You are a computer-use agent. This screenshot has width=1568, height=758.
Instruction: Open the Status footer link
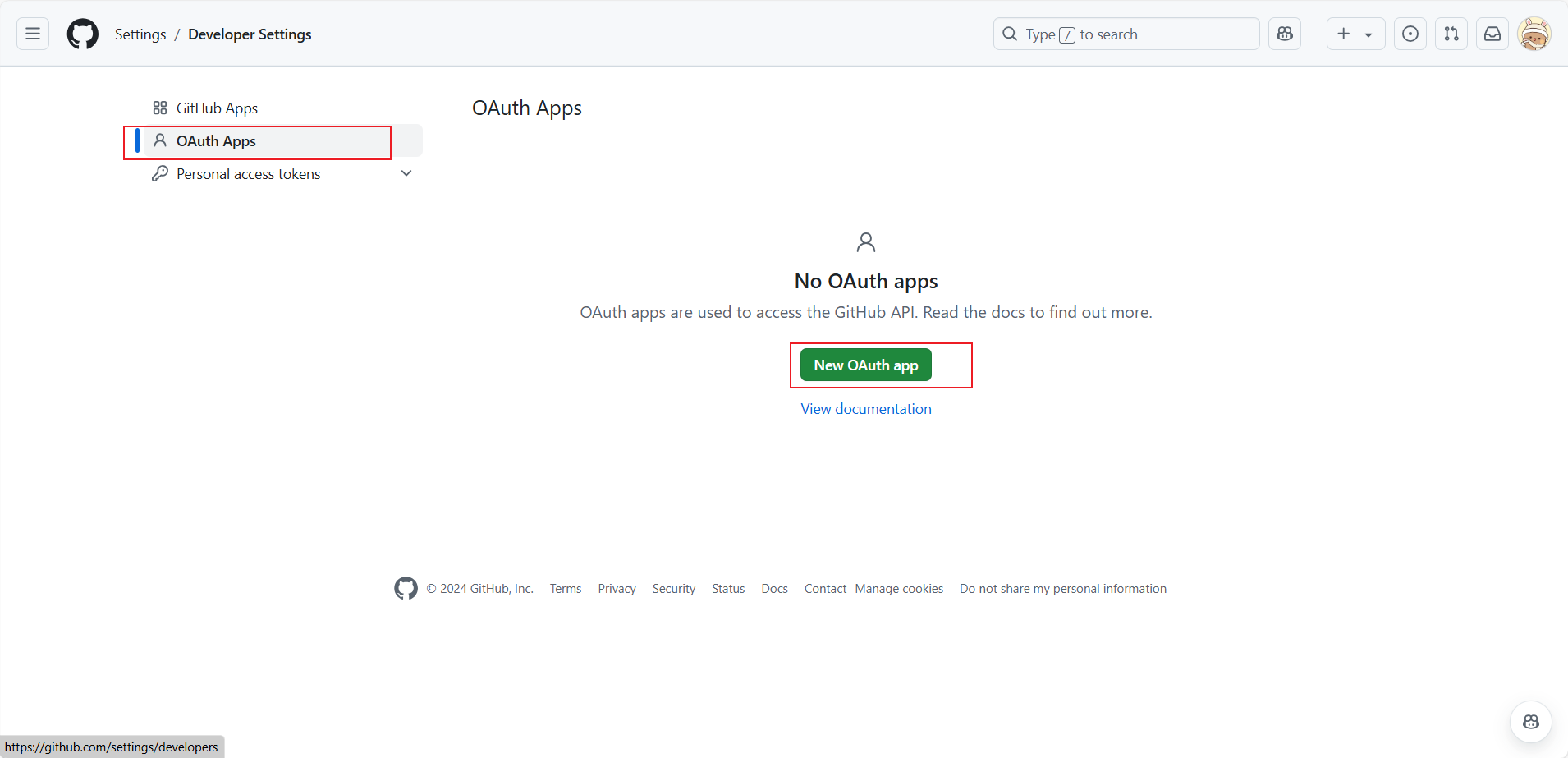click(x=728, y=589)
